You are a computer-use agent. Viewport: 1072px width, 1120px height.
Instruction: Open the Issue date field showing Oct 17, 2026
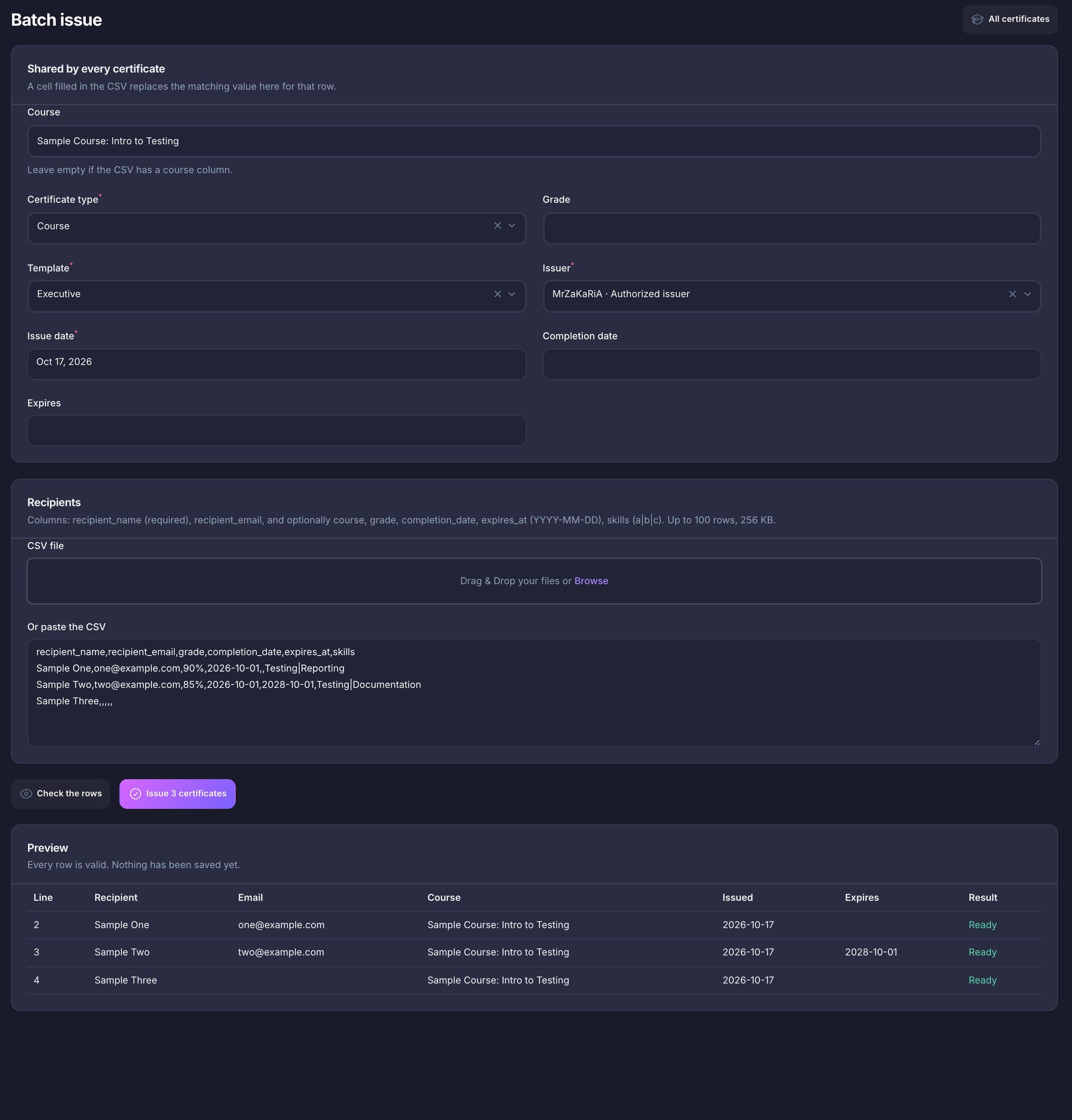276,364
